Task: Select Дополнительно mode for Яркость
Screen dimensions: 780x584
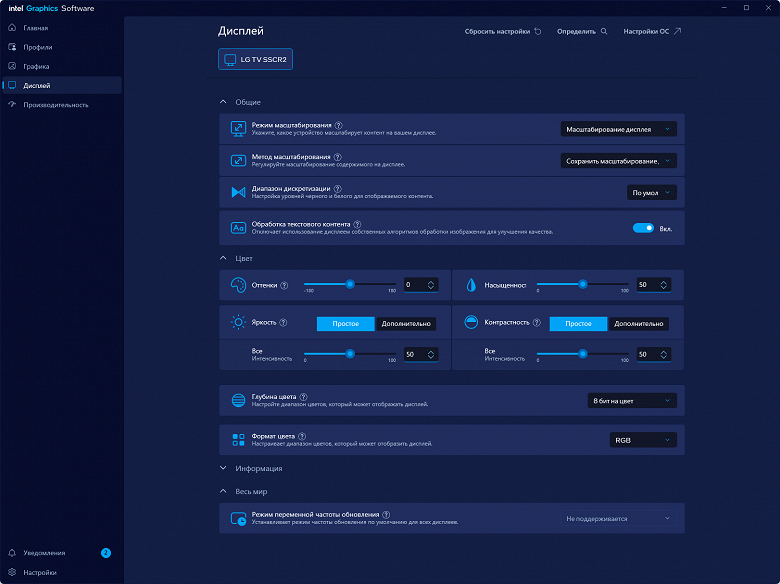Action: pyautogui.click(x=407, y=324)
